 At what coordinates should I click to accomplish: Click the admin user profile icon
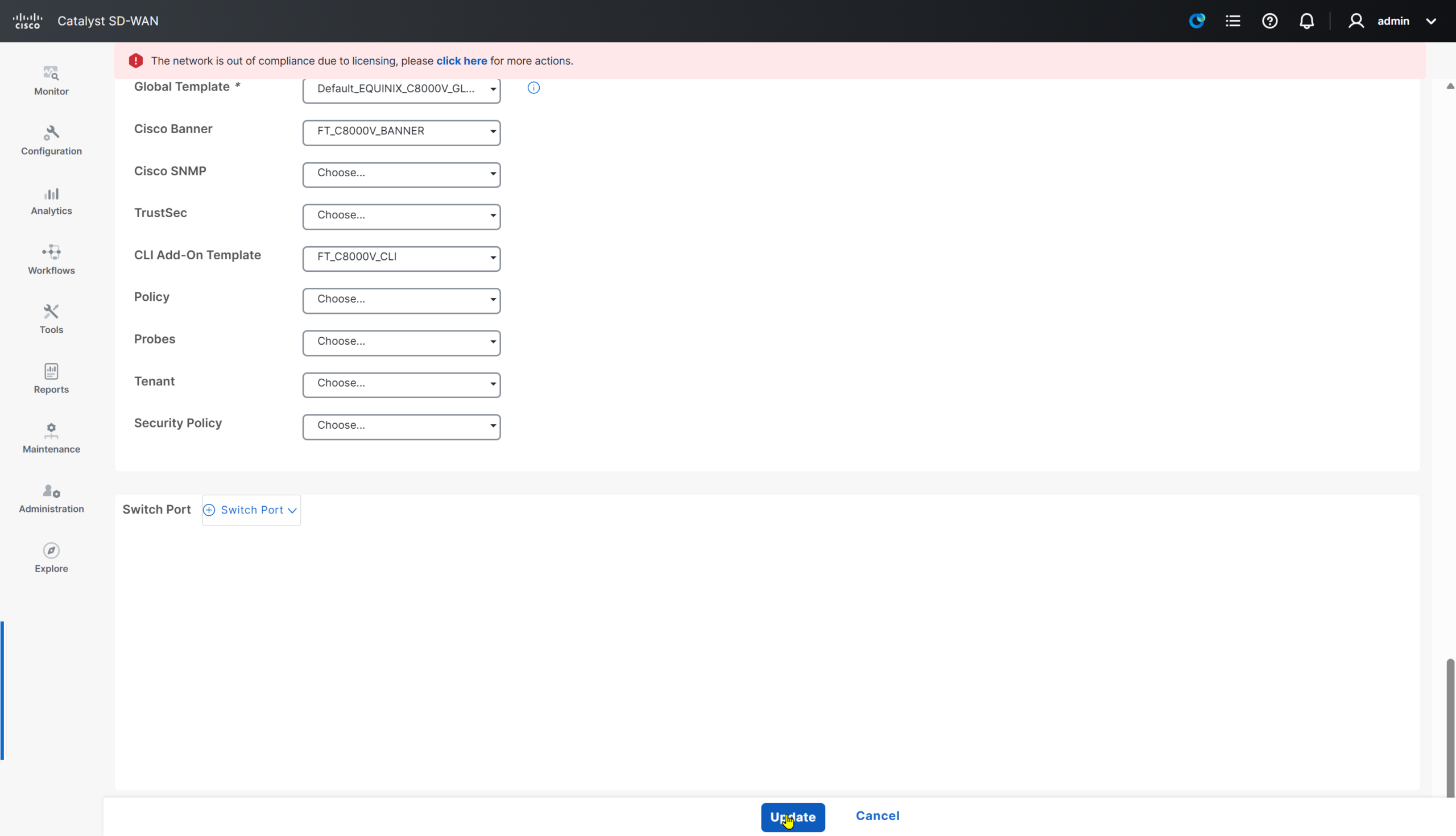click(x=1356, y=21)
